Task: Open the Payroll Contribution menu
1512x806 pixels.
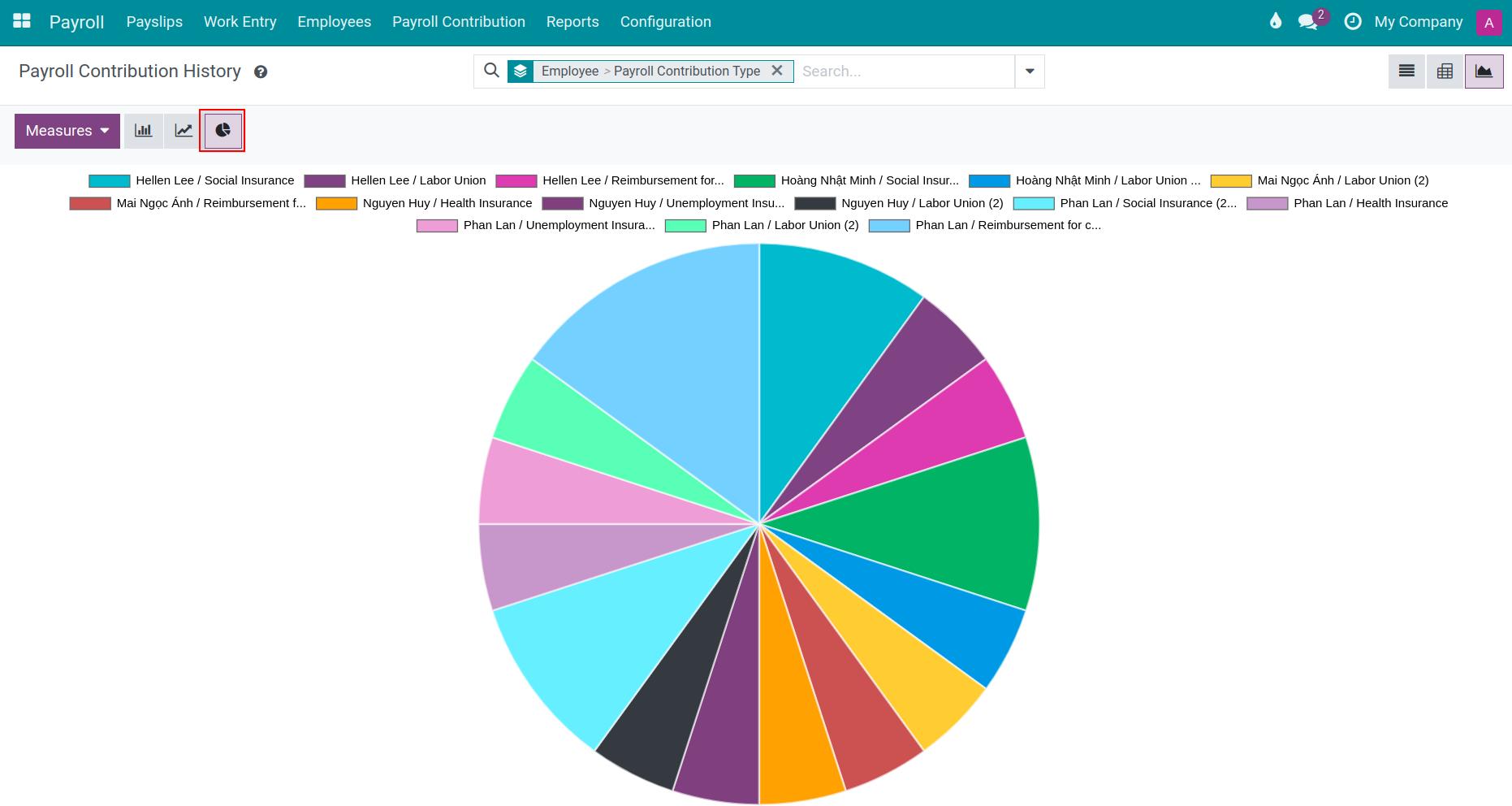Action: point(458,22)
